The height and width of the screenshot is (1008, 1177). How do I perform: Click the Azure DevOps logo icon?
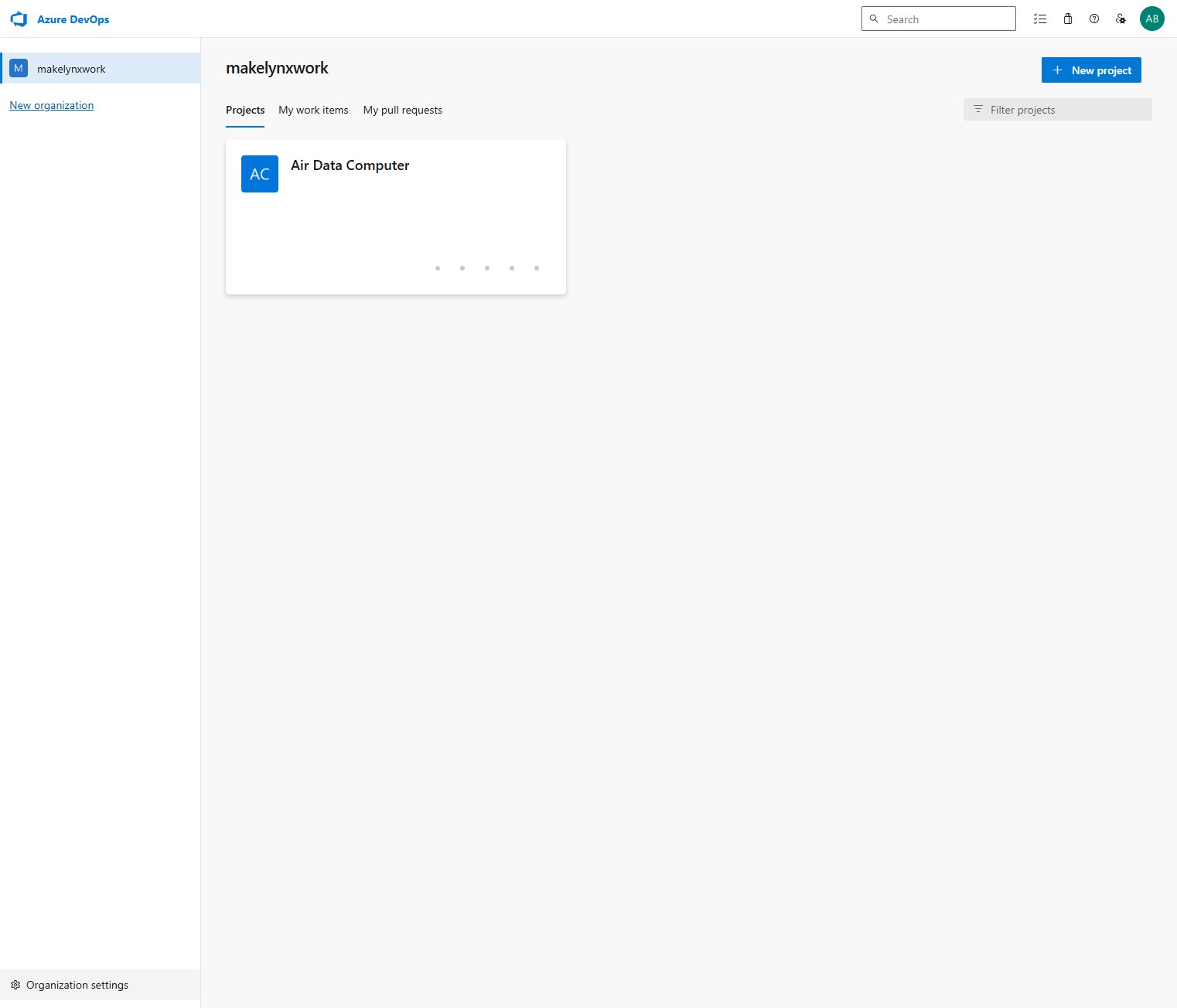pyautogui.click(x=19, y=19)
